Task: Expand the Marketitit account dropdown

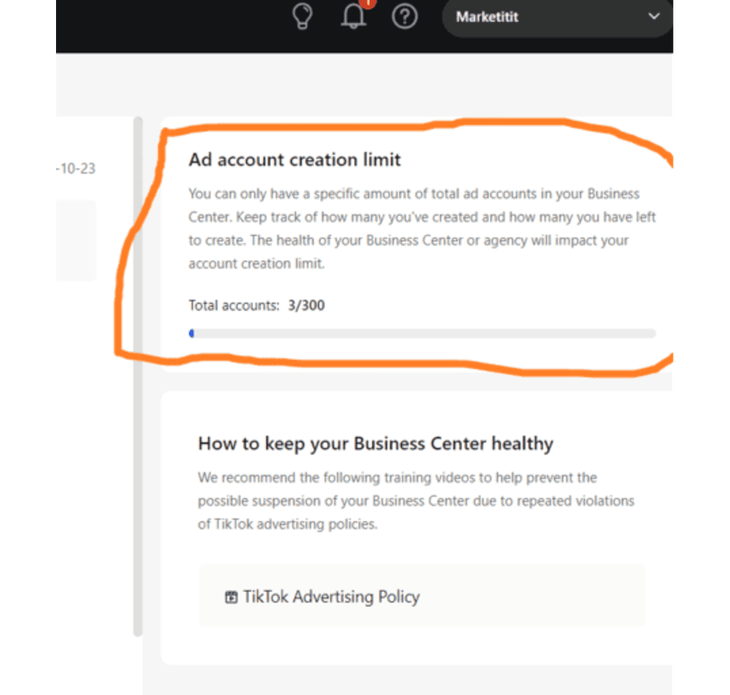Action: point(557,17)
